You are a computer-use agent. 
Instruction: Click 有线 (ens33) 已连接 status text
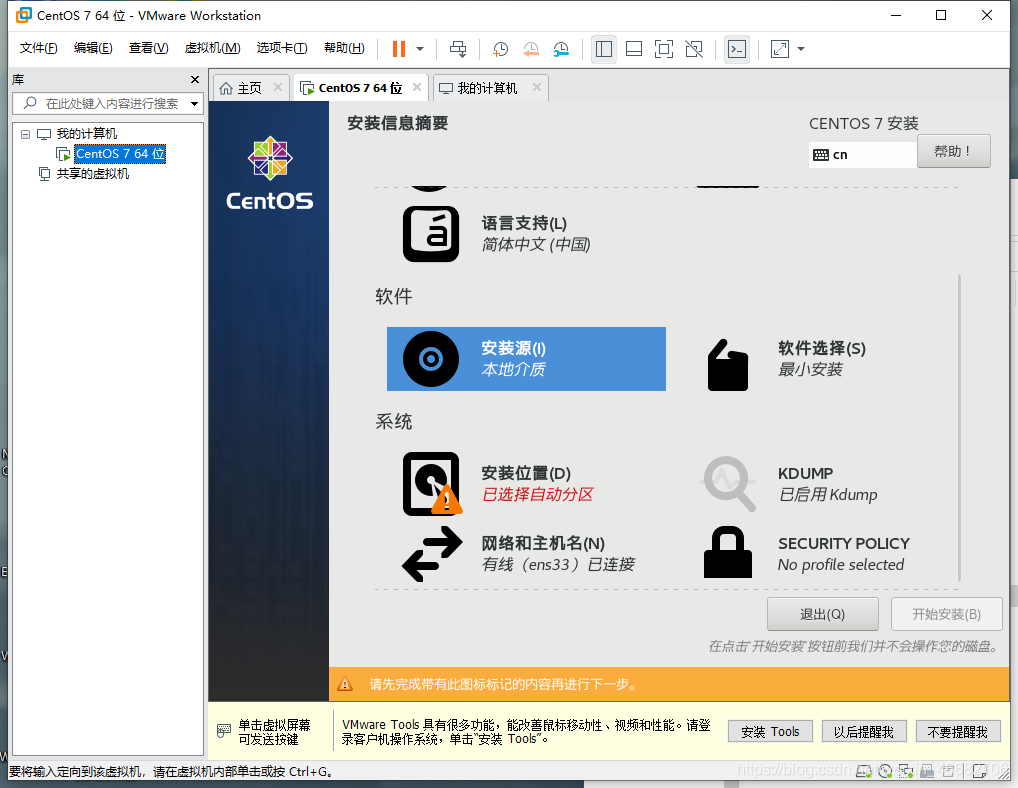[558, 565]
